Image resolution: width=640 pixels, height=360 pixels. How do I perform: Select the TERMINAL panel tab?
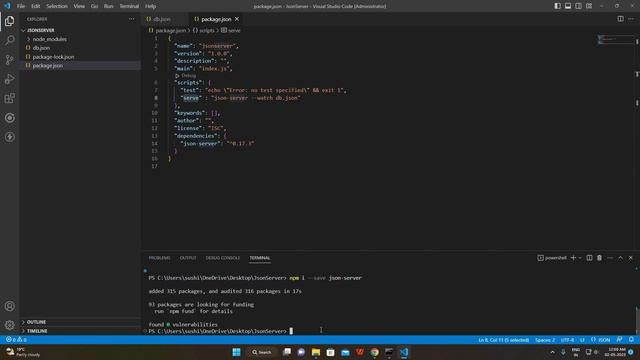click(260, 258)
